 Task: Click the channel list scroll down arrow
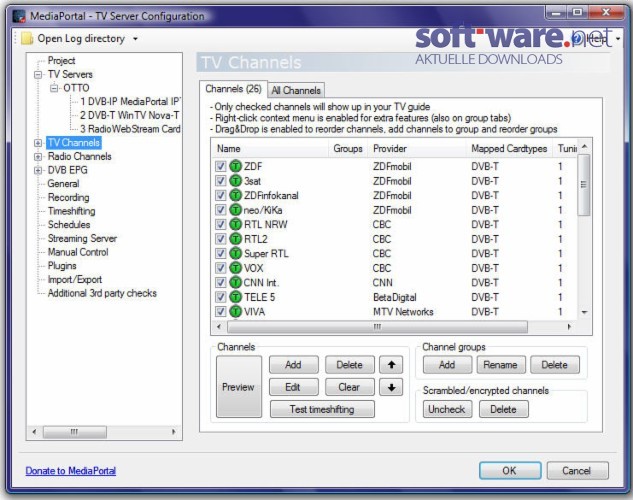pos(584,312)
